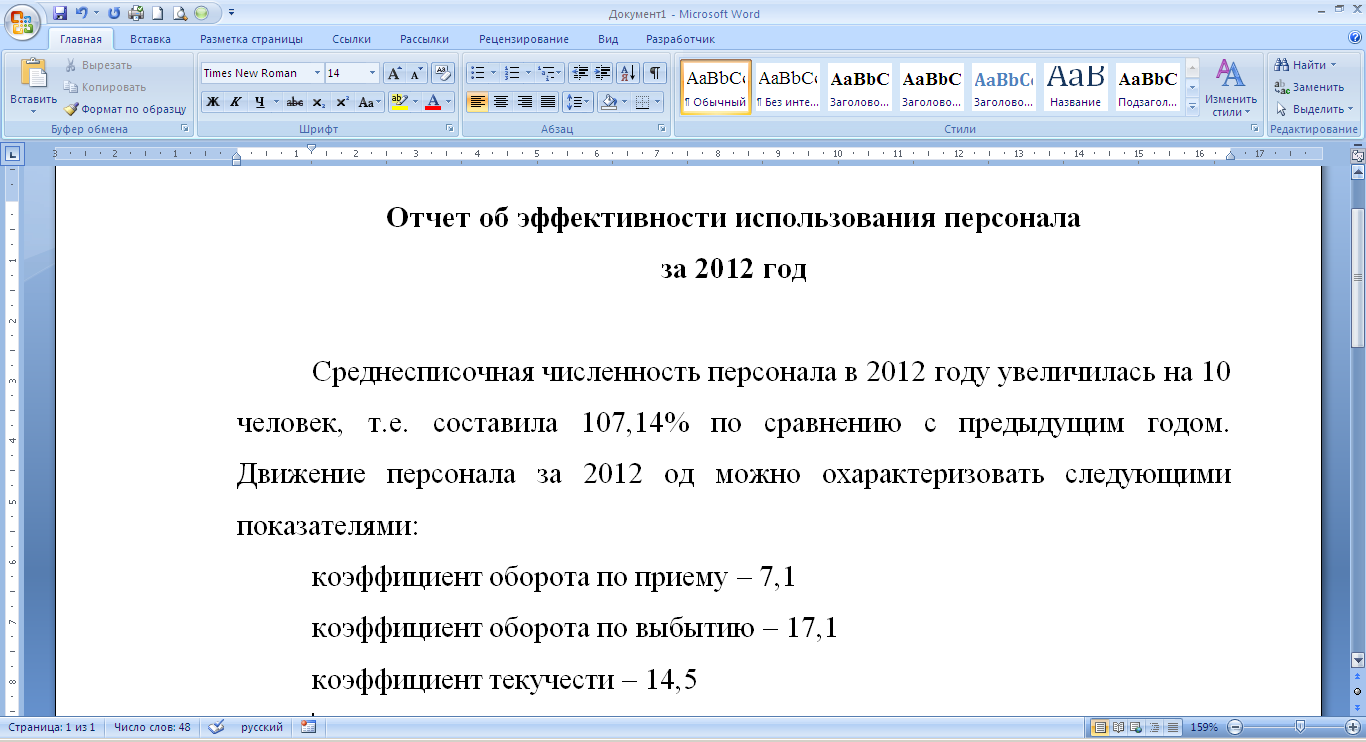Toggle subscript formatting
This screenshot has width=1366, height=742.
click(318, 102)
